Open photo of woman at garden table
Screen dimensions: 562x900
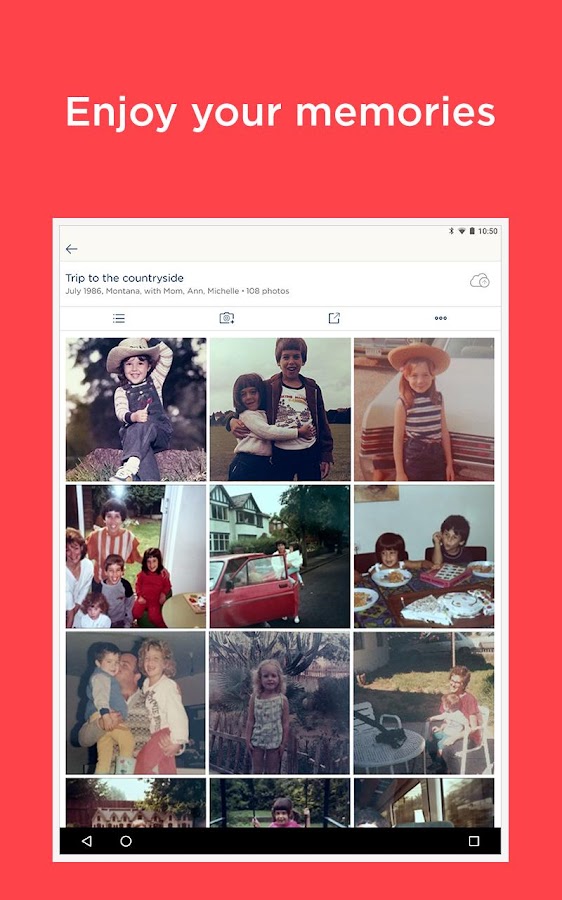tap(424, 703)
